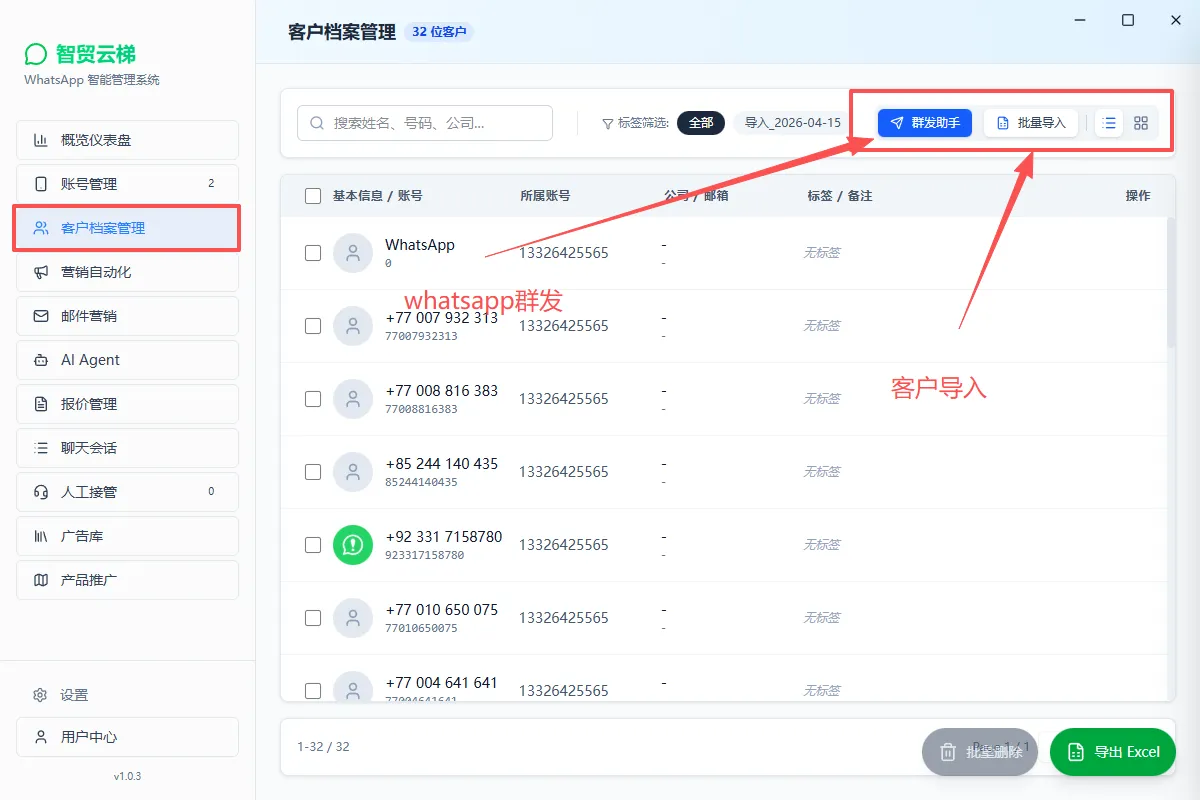Image resolution: width=1200 pixels, height=800 pixels.
Task: Click the 无标签 cell for +92 331 7158780
Action: point(822,545)
